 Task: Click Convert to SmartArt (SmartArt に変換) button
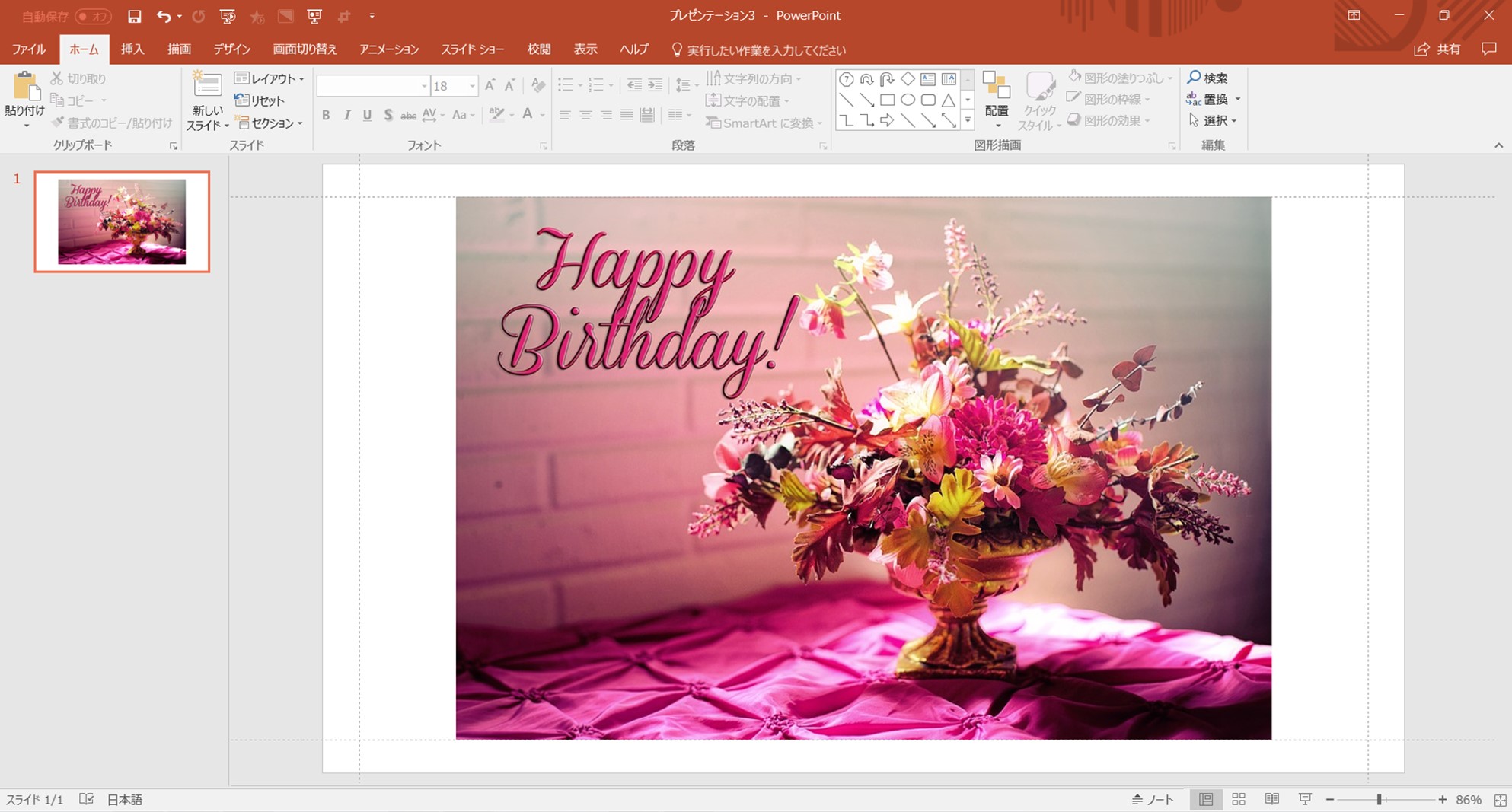pos(764,123)
